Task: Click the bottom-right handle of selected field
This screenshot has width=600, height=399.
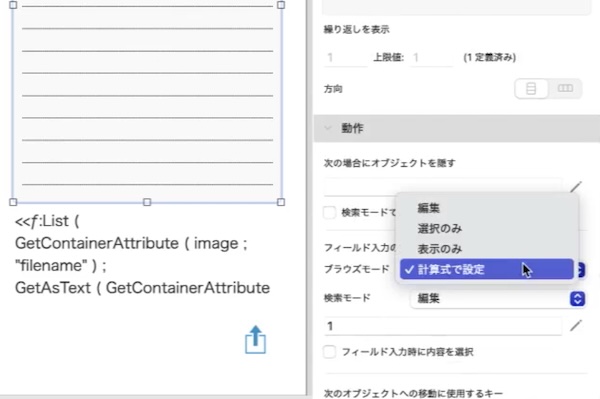Action: (281, 202)
